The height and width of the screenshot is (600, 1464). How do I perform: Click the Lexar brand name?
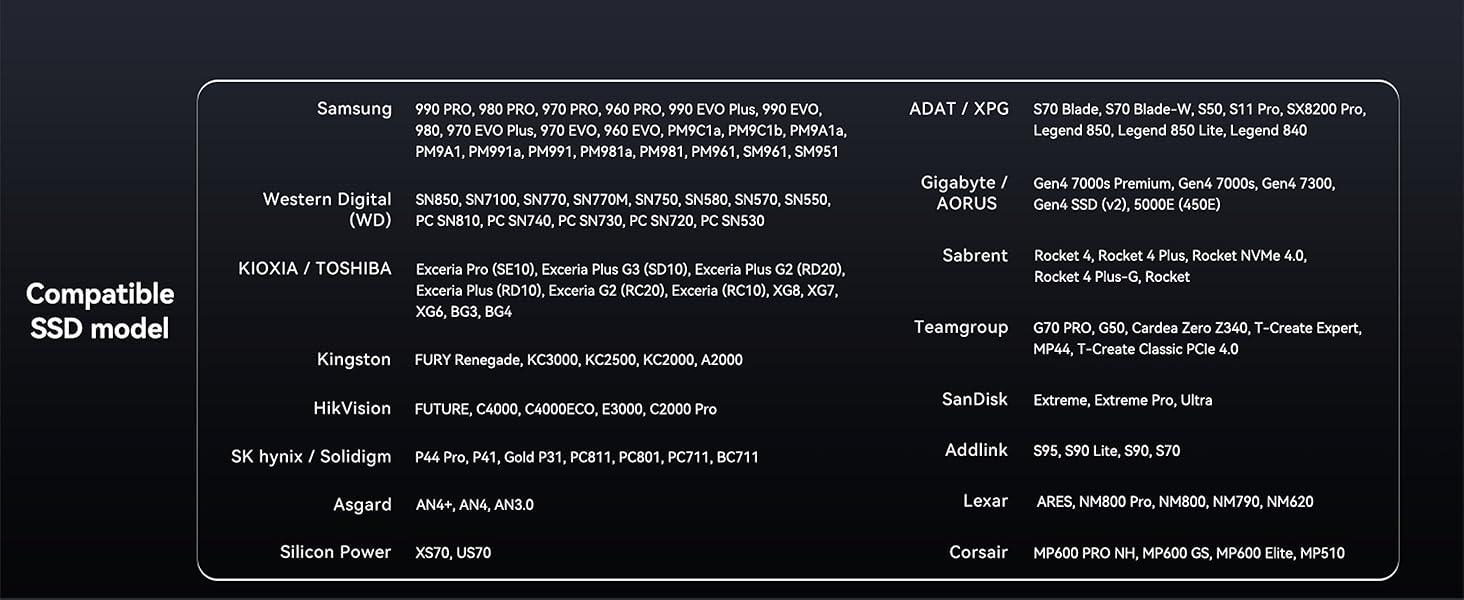(x=985, y=501)
